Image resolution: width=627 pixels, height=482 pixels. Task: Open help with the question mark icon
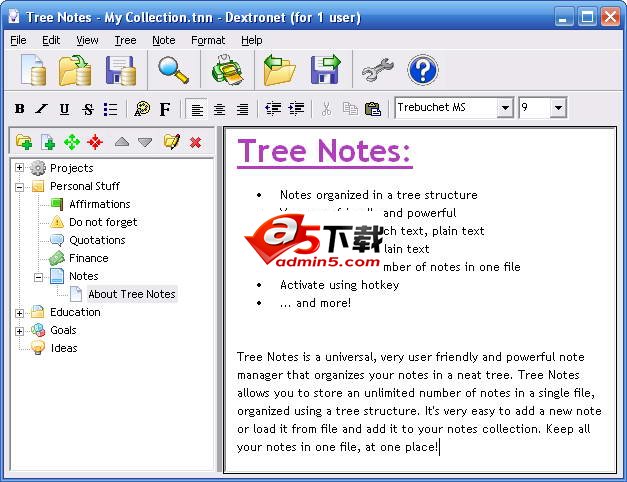coord(423,70)
